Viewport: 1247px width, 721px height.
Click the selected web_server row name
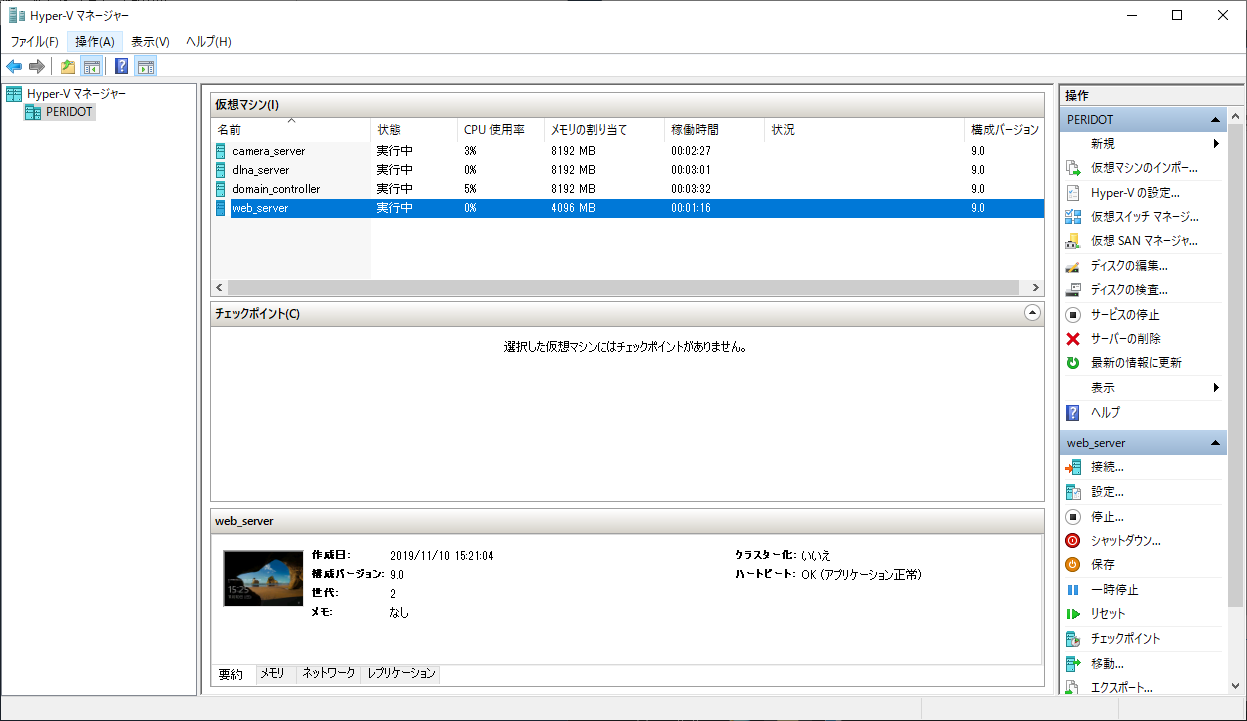pyautogui.click(x=260, y=208)
